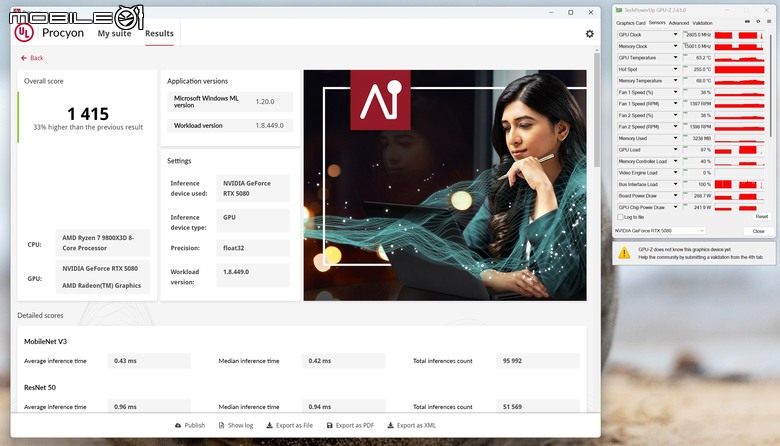Click Publish button
This screenshot has width=780, height=446.
(190, 426)
